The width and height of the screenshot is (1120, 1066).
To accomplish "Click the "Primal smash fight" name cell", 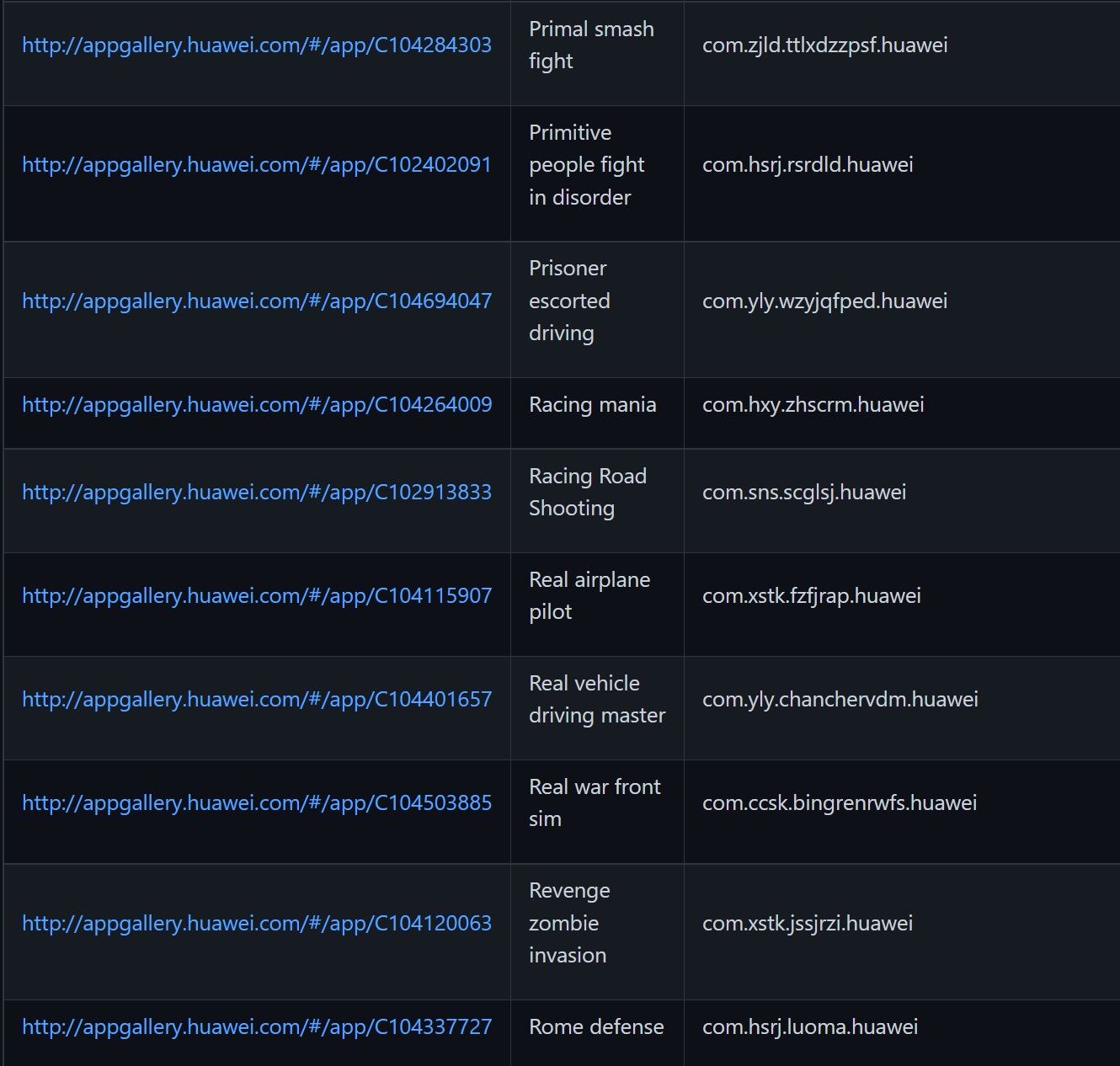I will tap(591, 45).
